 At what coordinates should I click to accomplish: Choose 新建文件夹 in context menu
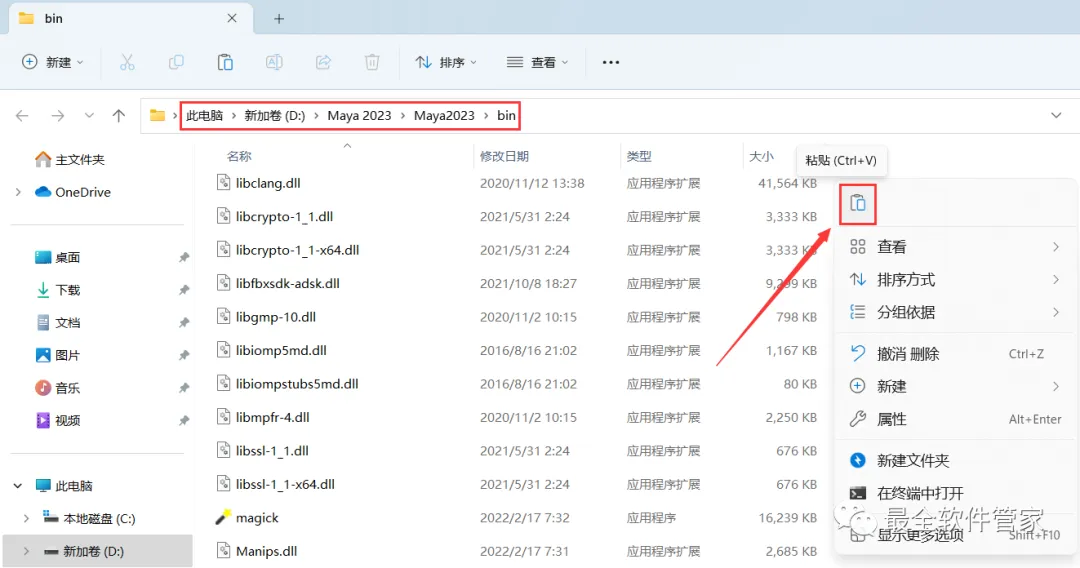(x=955, y=461)
